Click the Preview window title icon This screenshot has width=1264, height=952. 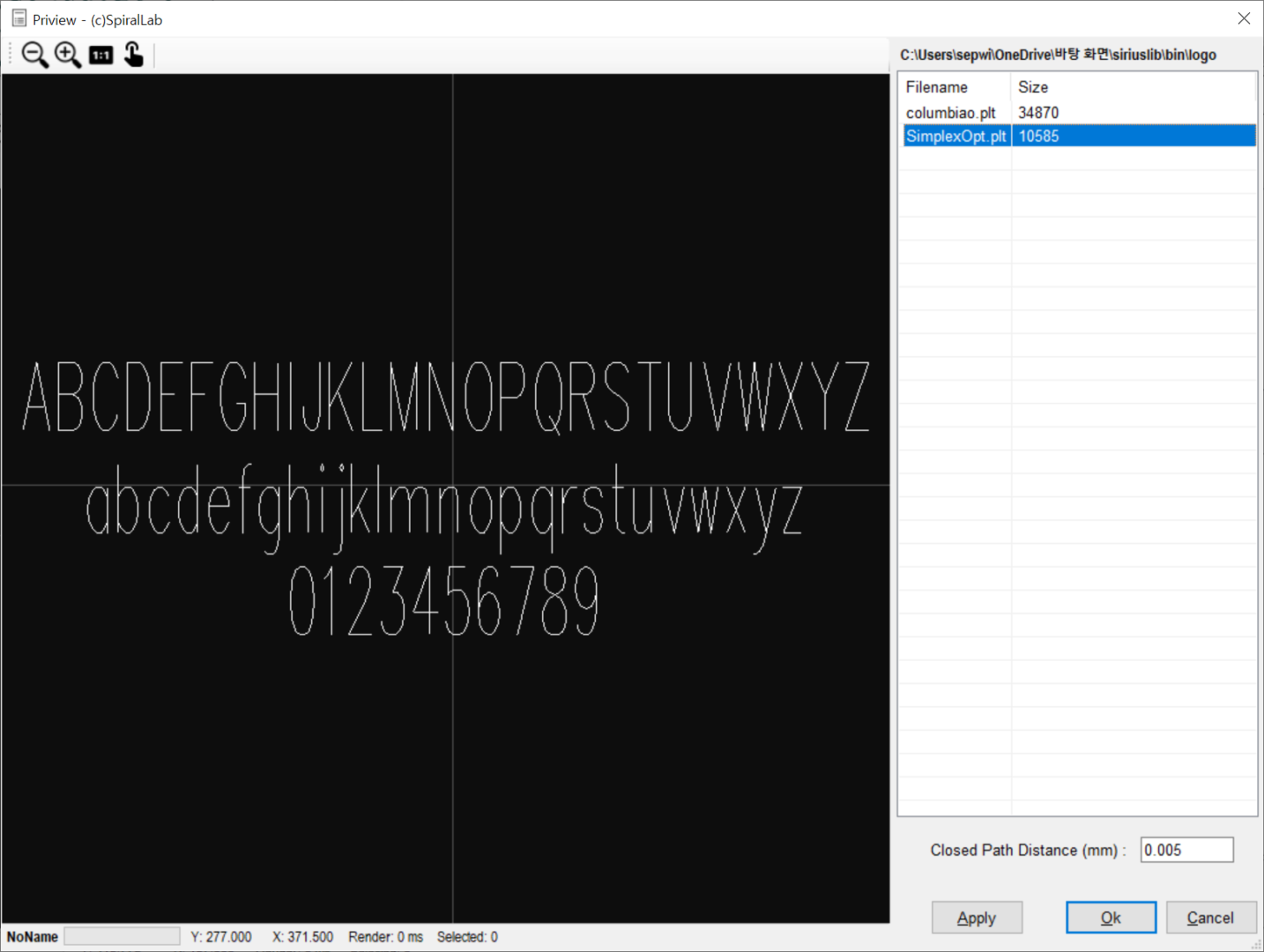pos(19,19)
